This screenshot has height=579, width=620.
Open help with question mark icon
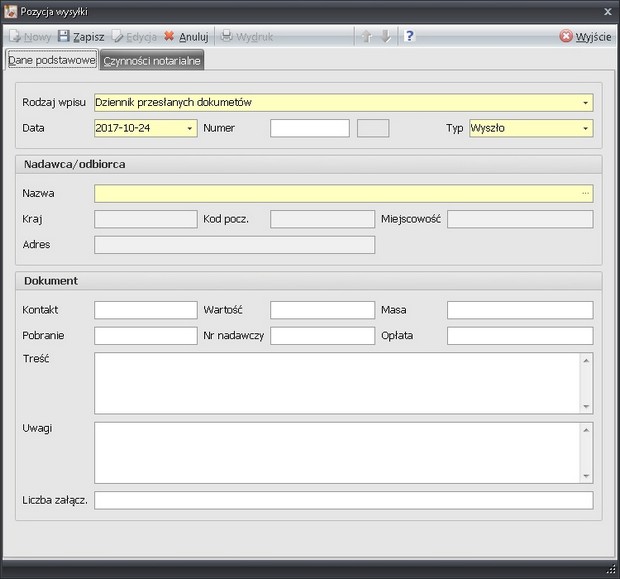point(409,36)
